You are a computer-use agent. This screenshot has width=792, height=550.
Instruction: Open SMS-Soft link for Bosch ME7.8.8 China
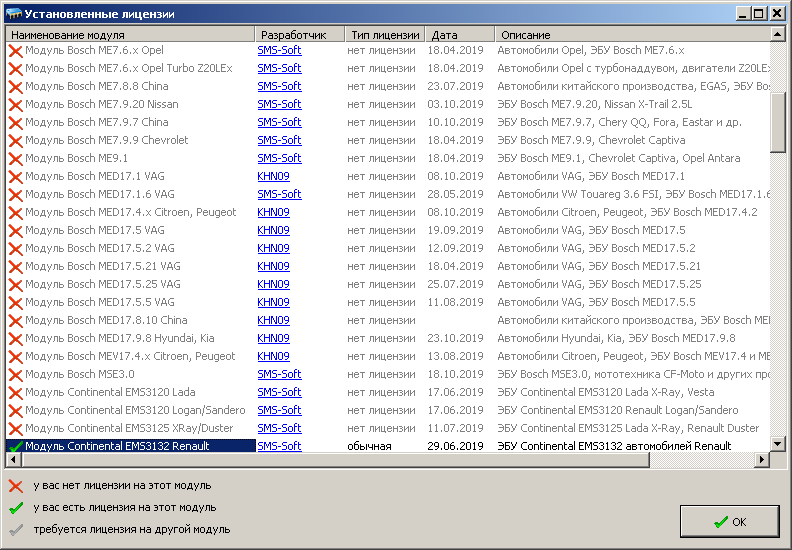279,86
